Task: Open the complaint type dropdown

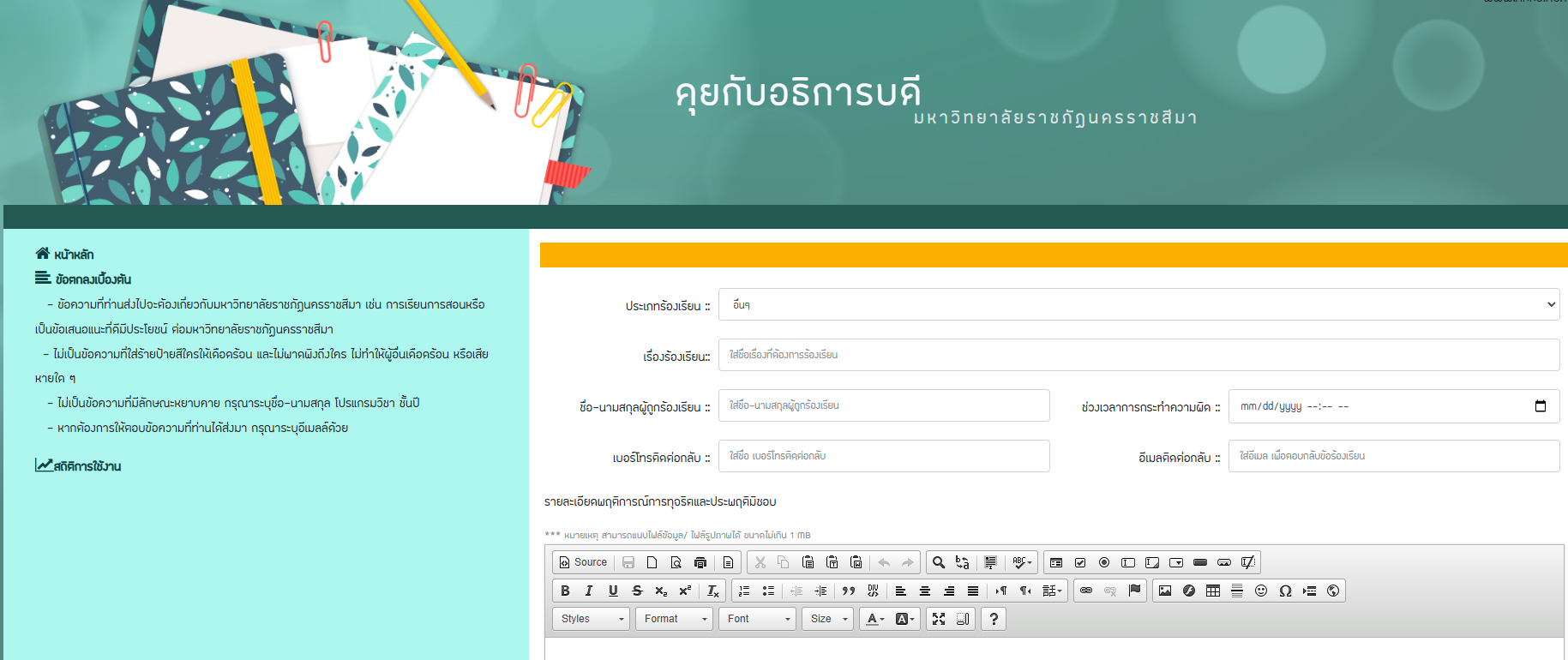Action: [x=1138, y=304]
